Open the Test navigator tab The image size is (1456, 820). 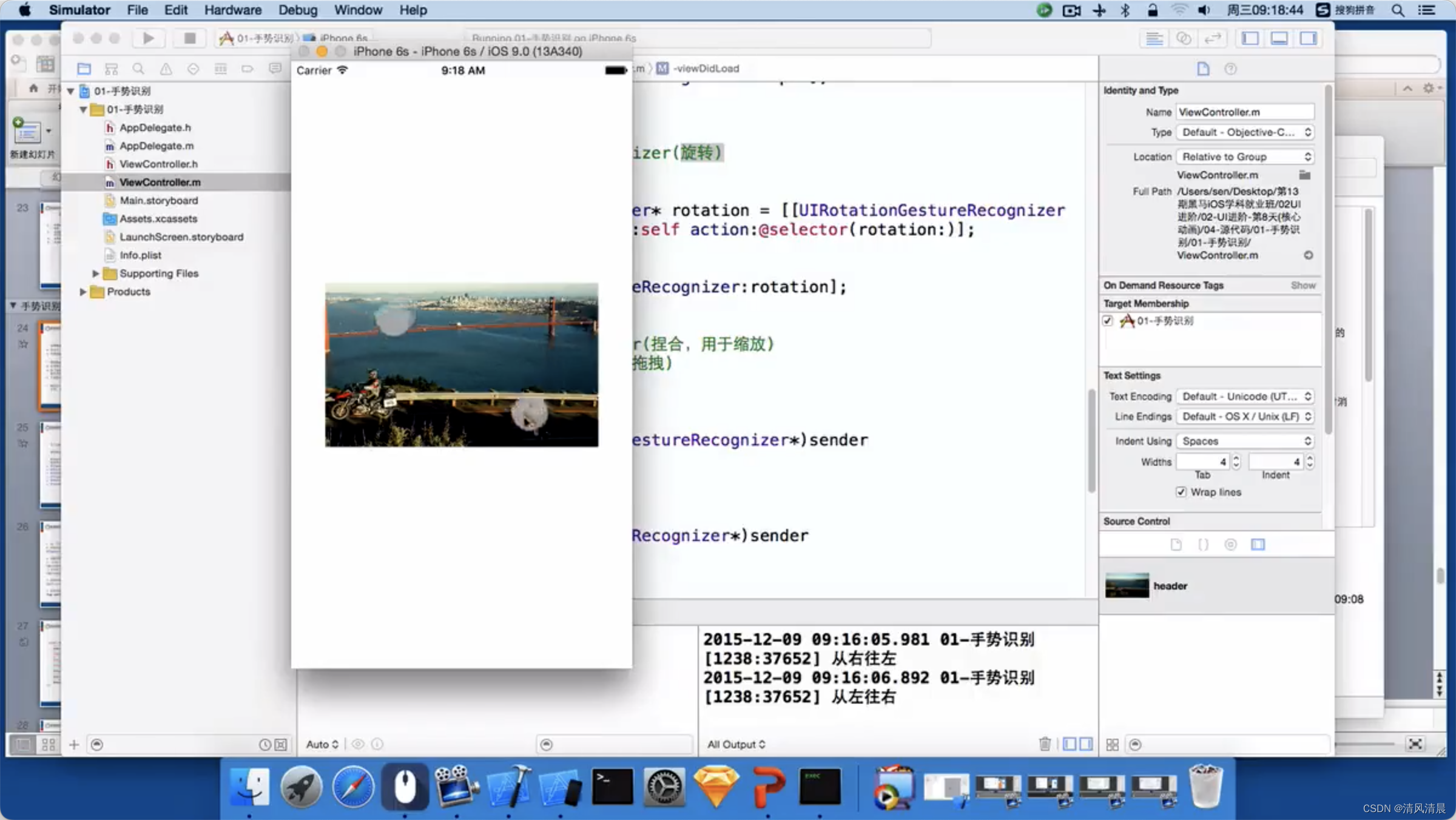[x=193, y=69]
